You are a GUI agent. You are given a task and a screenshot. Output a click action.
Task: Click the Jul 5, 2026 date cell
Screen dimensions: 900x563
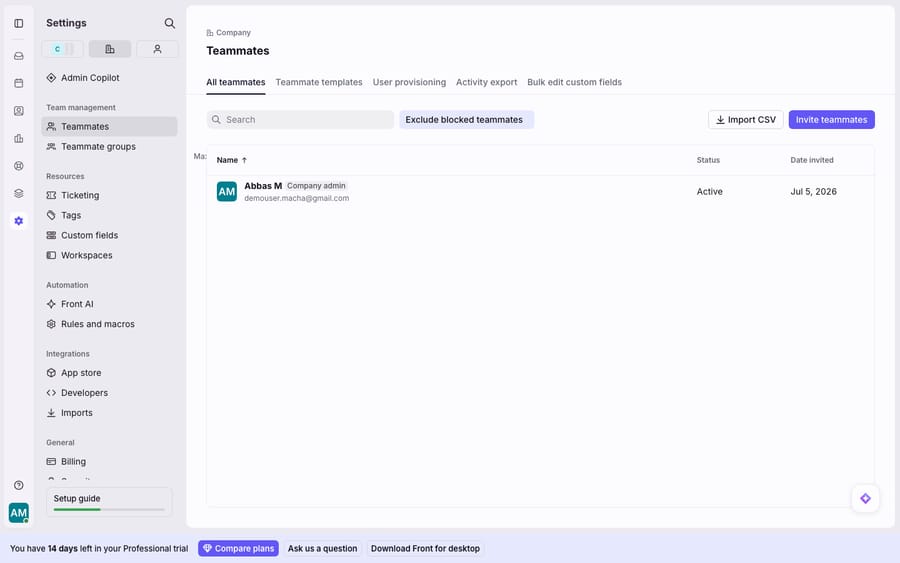(813, 192)
